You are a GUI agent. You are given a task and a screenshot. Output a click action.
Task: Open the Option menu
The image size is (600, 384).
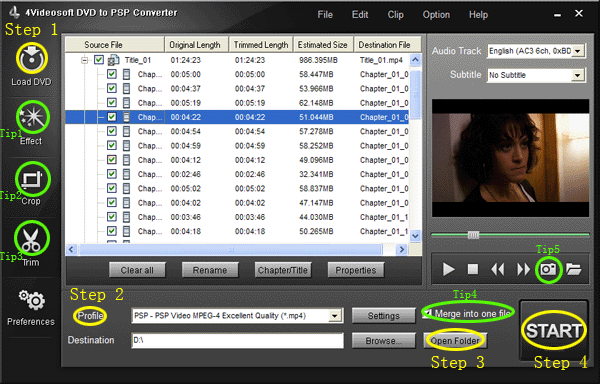[436, 15]
